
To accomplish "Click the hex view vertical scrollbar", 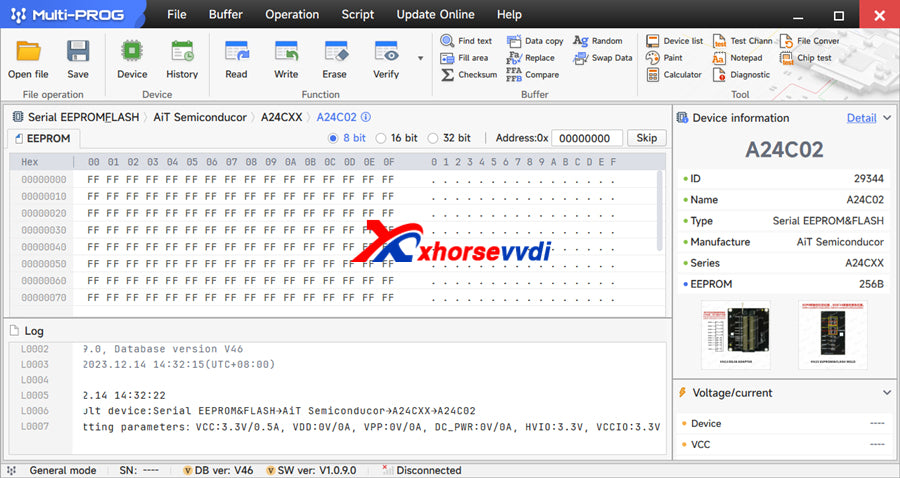I will point(660,211).
